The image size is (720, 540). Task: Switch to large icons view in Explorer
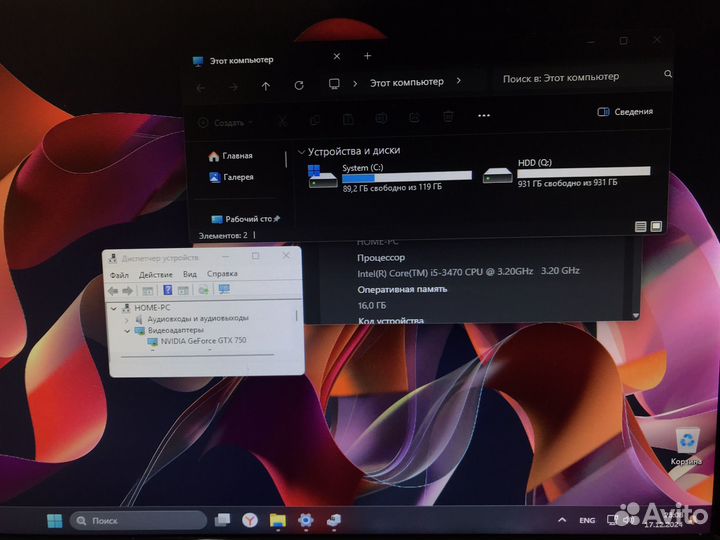(x=655, y=228)
